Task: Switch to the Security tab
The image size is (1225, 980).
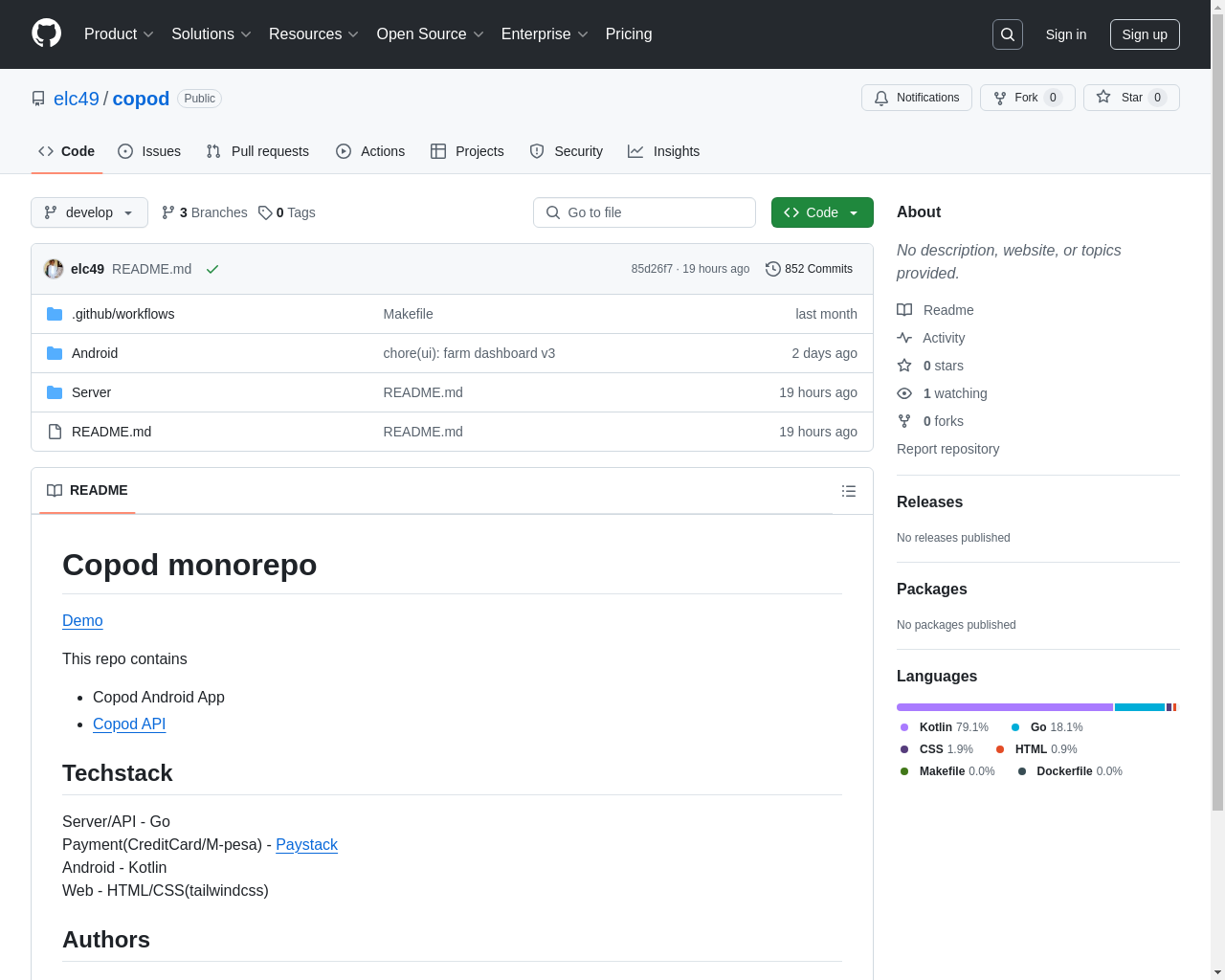Action: (x=567, y=151)
